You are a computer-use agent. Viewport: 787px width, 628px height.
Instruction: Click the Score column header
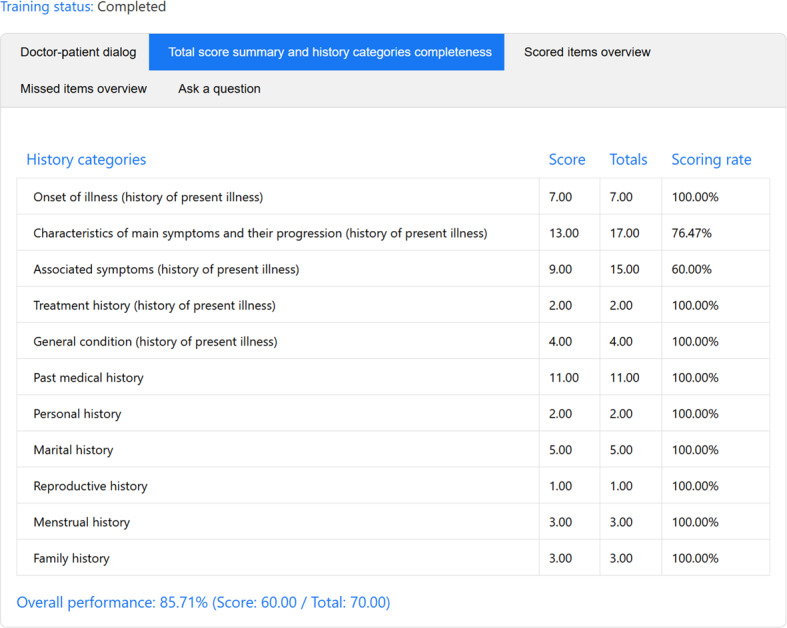(567, 160)
